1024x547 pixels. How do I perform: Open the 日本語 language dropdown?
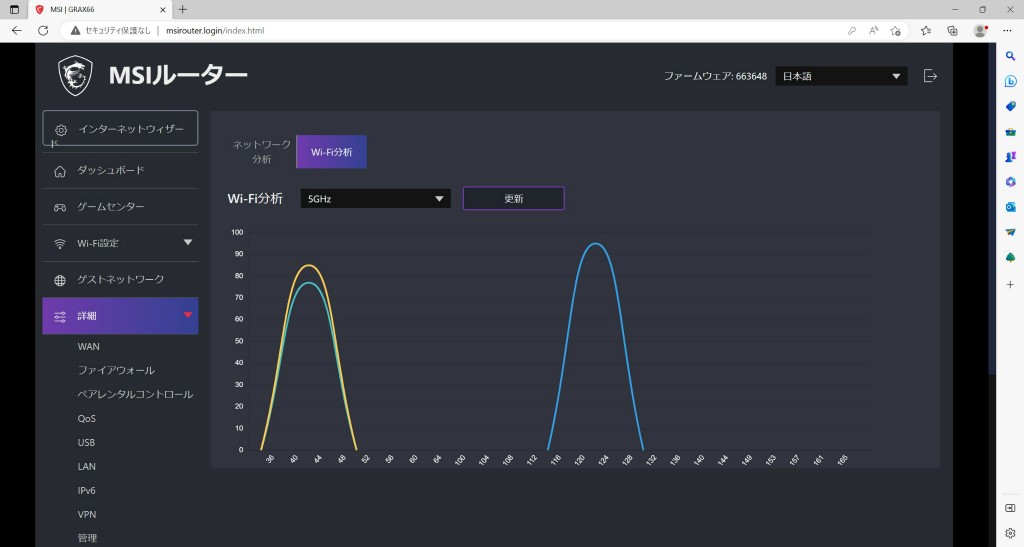[x=841, y=76]
